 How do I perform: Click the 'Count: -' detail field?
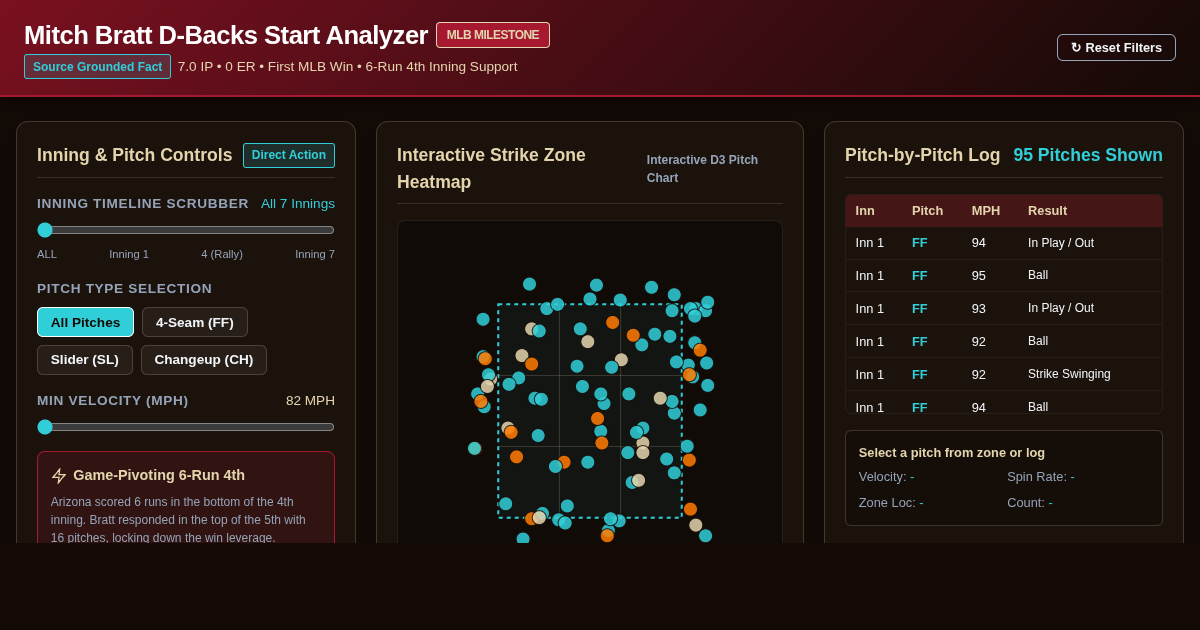[1031, 503]
